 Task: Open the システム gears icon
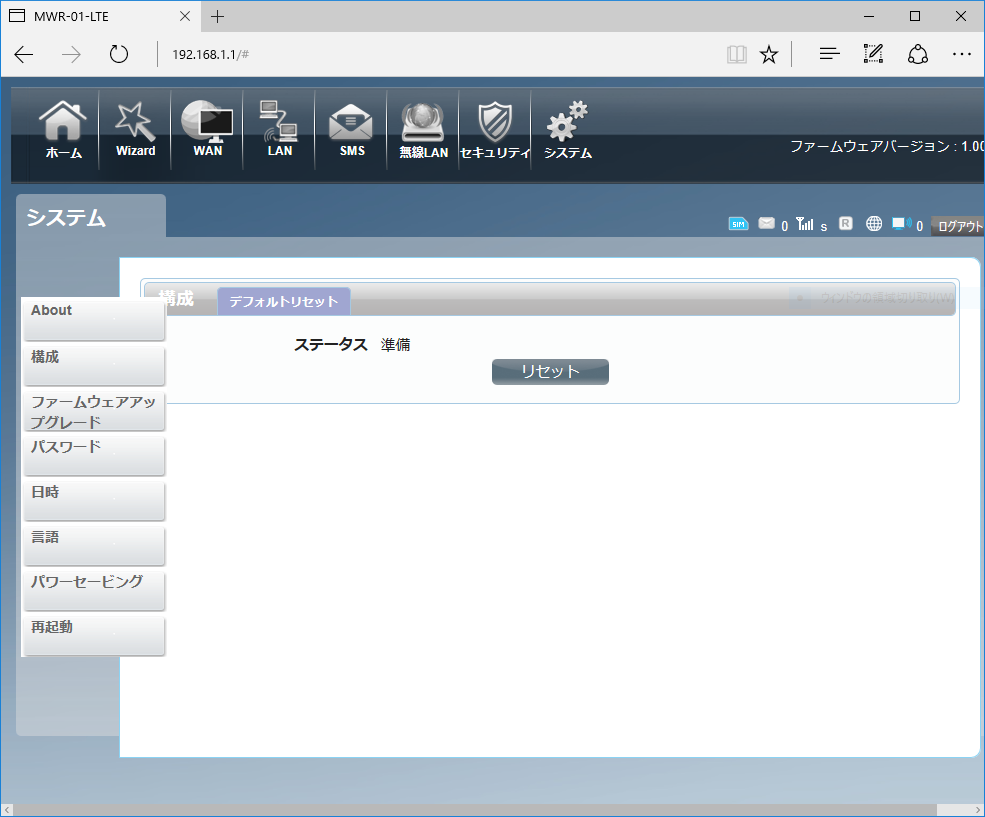[x=567, y=130]
